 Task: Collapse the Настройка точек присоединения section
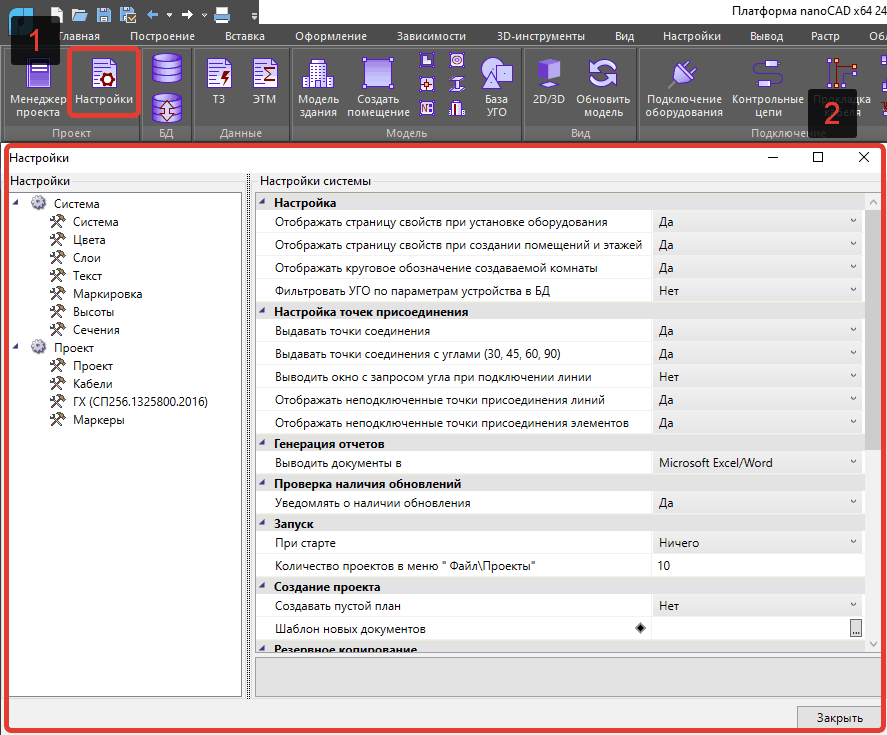264,312
